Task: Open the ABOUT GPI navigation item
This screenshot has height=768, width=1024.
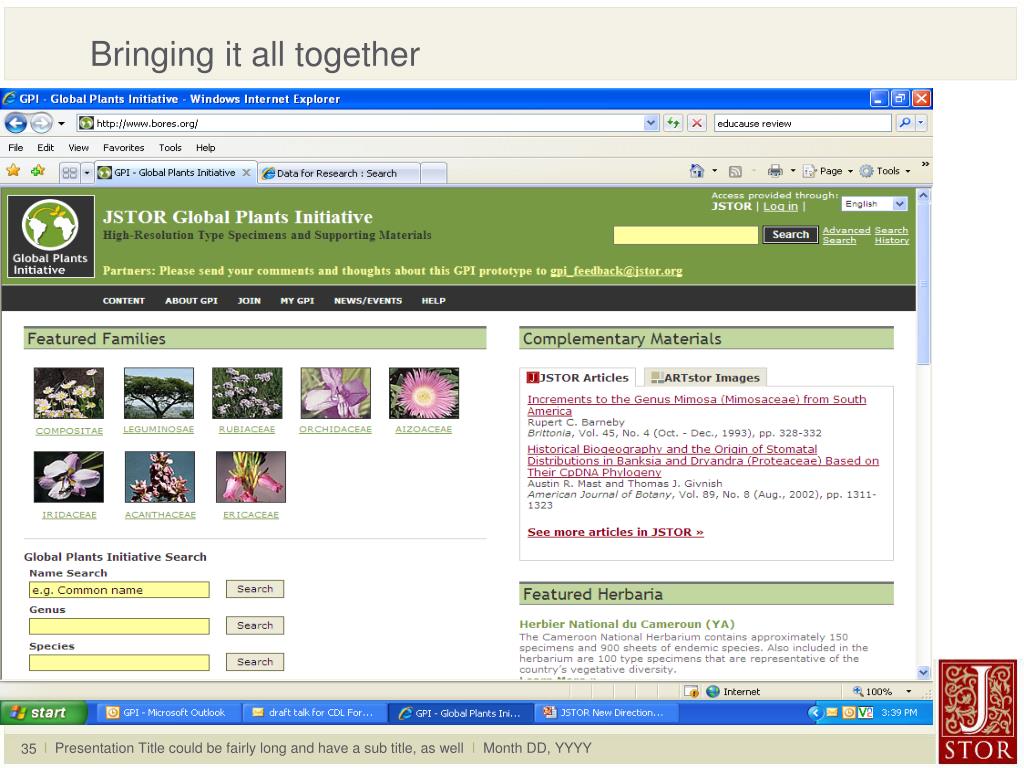Action: [191, 300]
